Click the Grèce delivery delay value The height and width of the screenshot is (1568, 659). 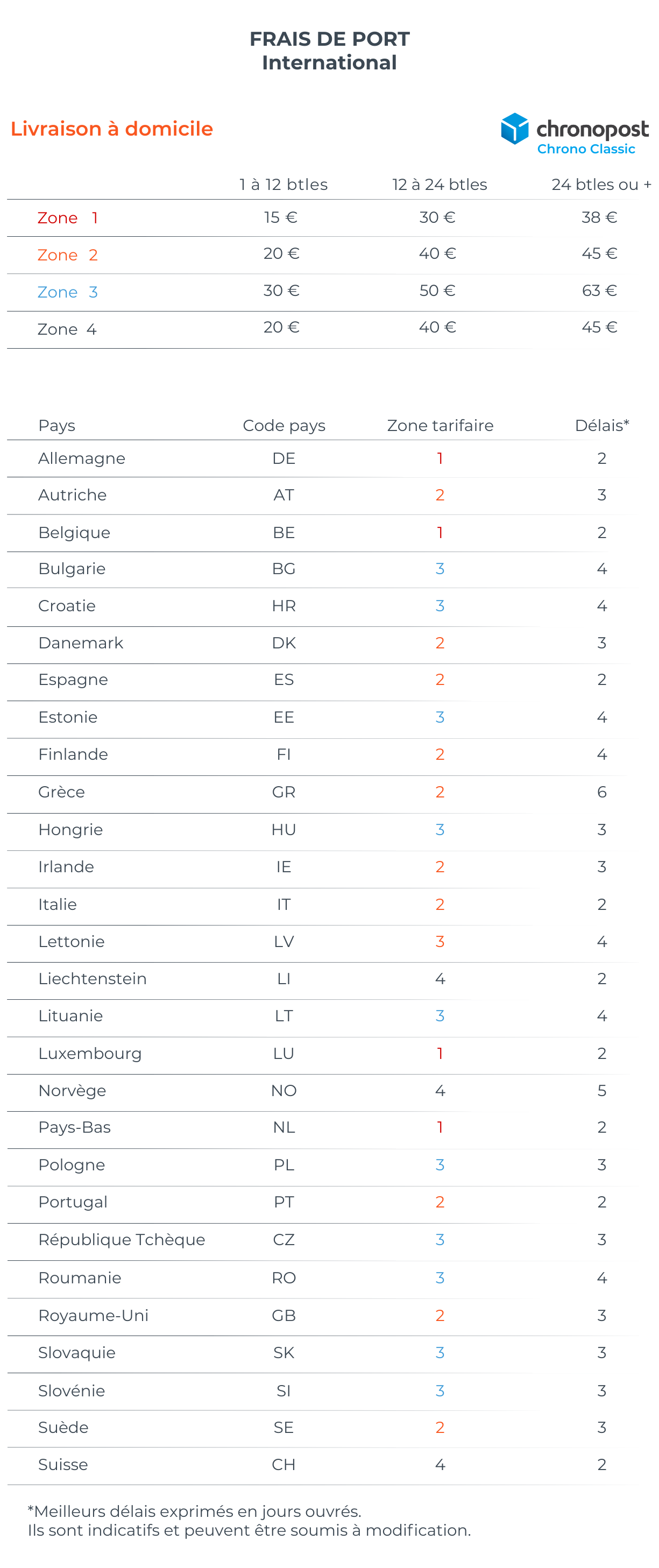(601, 792)
